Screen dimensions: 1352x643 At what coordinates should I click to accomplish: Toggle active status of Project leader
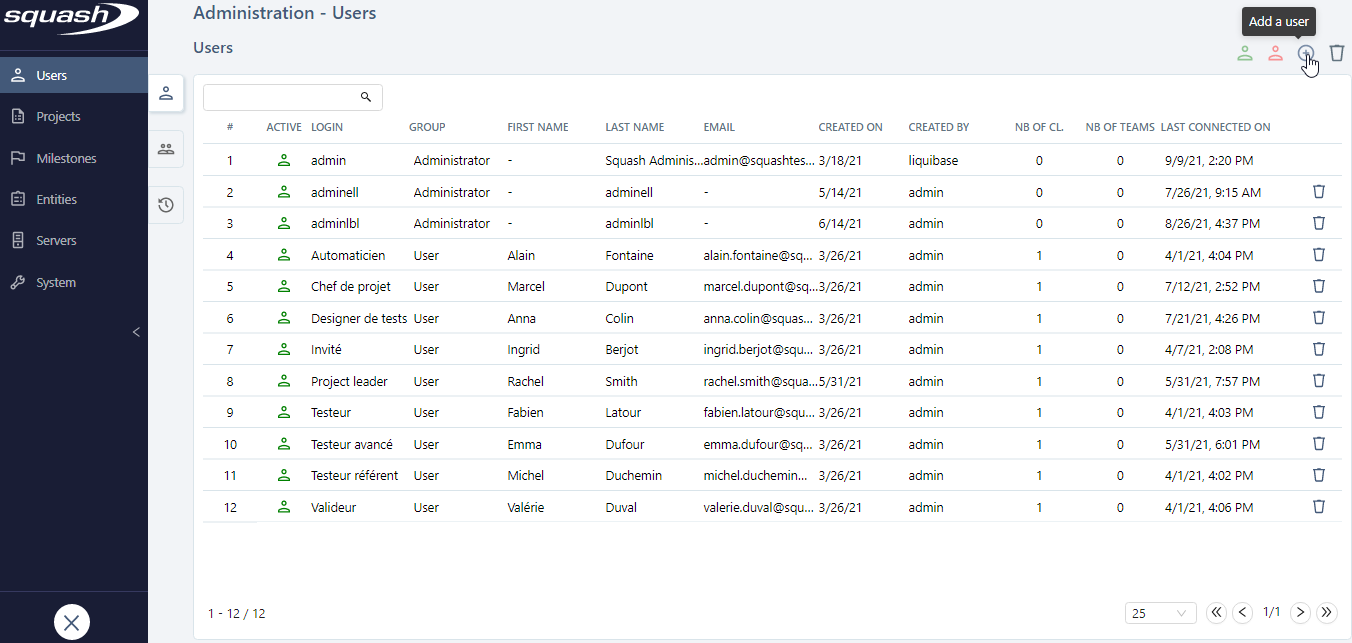(x=284, y=381)
